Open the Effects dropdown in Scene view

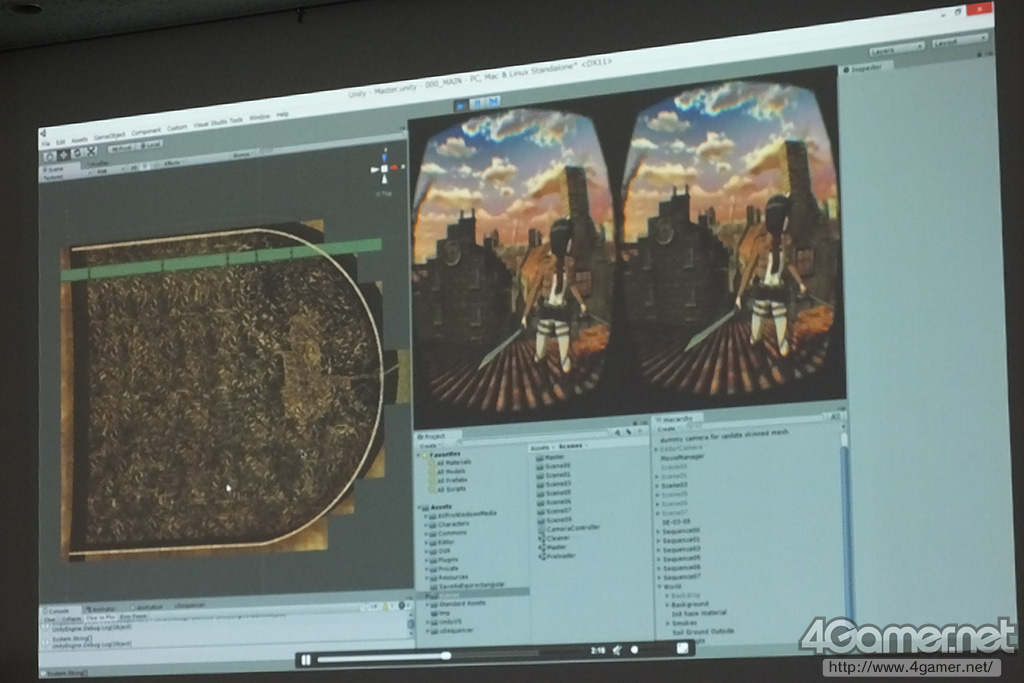[172, 163]
